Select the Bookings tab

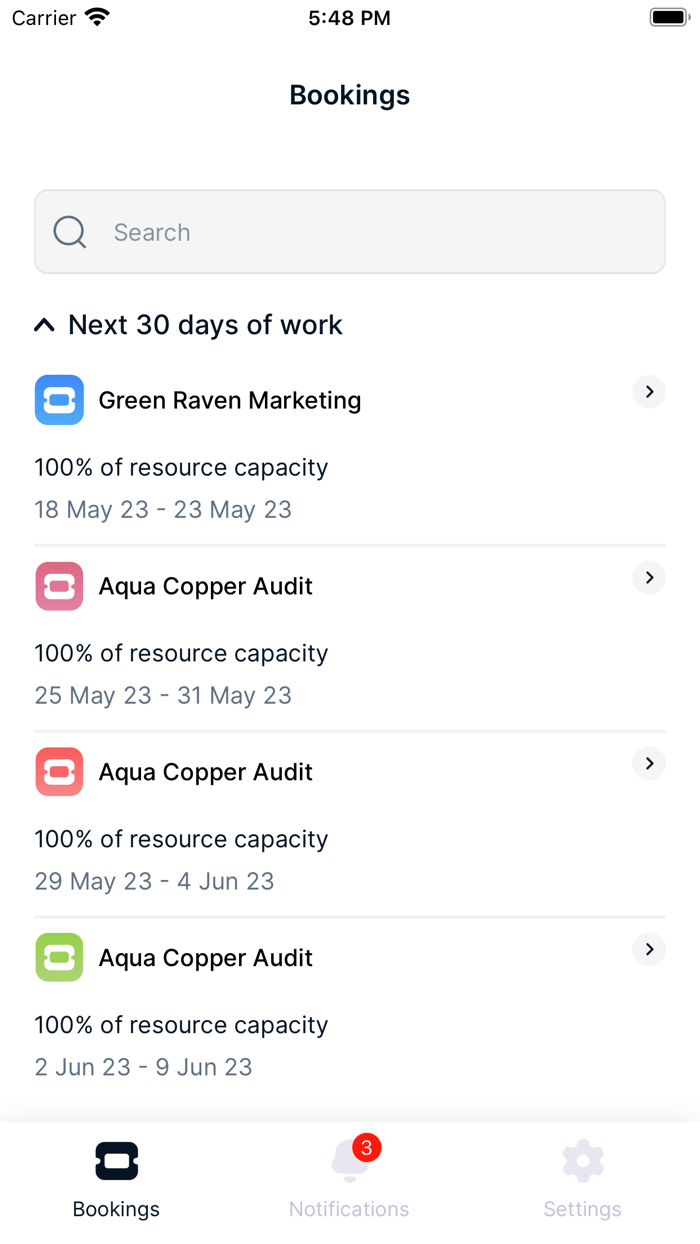[x=116, y=1180]
